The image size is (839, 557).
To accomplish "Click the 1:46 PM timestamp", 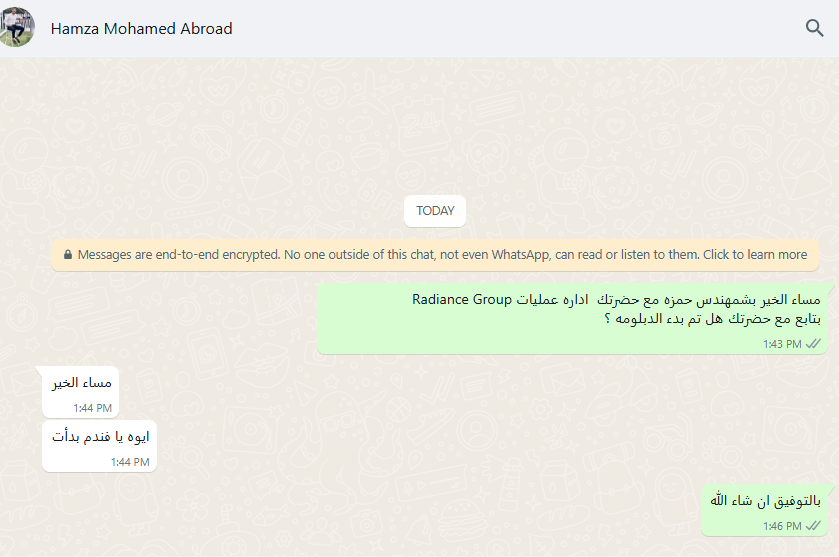I will click(782, 527).
